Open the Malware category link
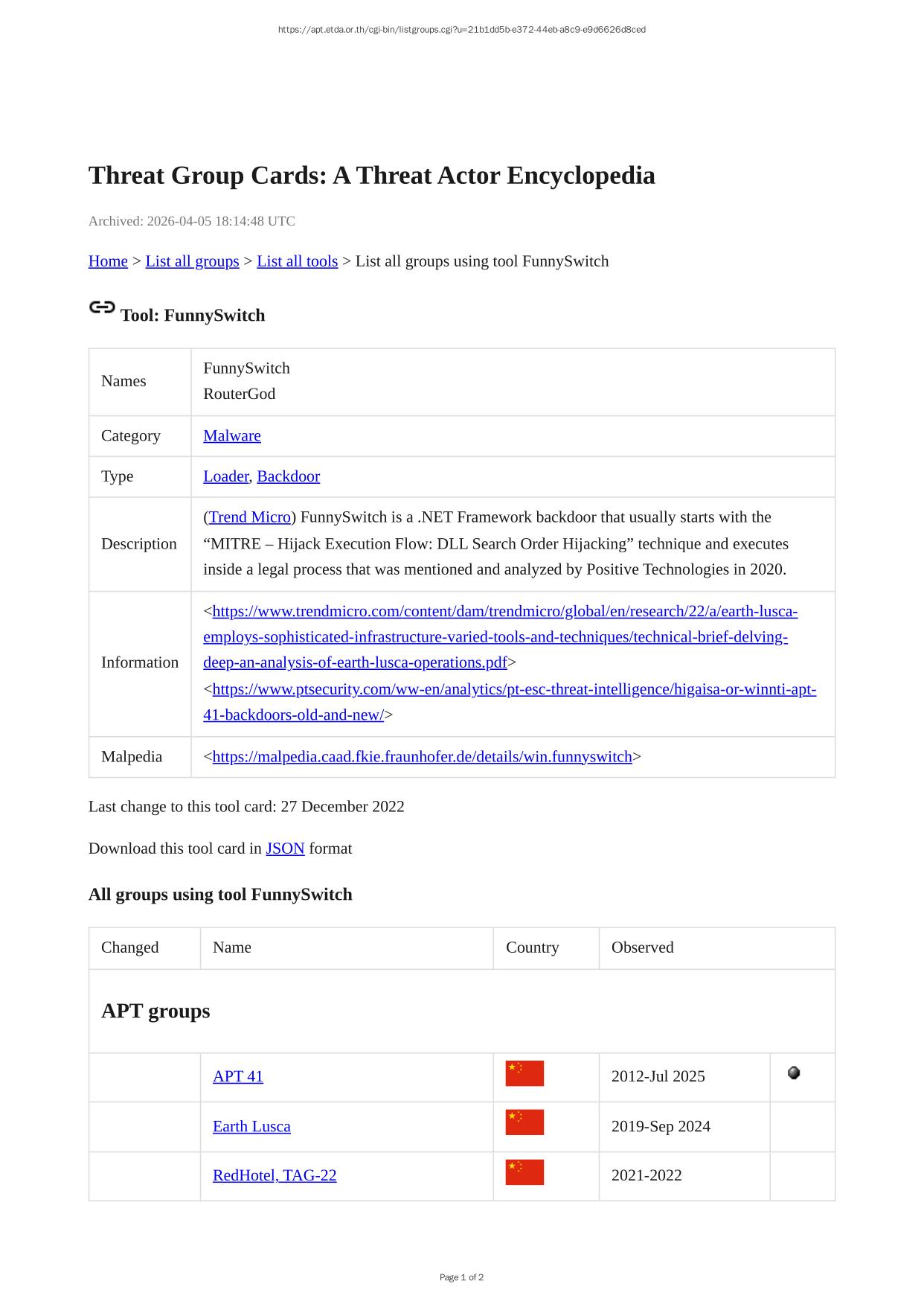This screenshot has width=924, height=1307. 232,435
